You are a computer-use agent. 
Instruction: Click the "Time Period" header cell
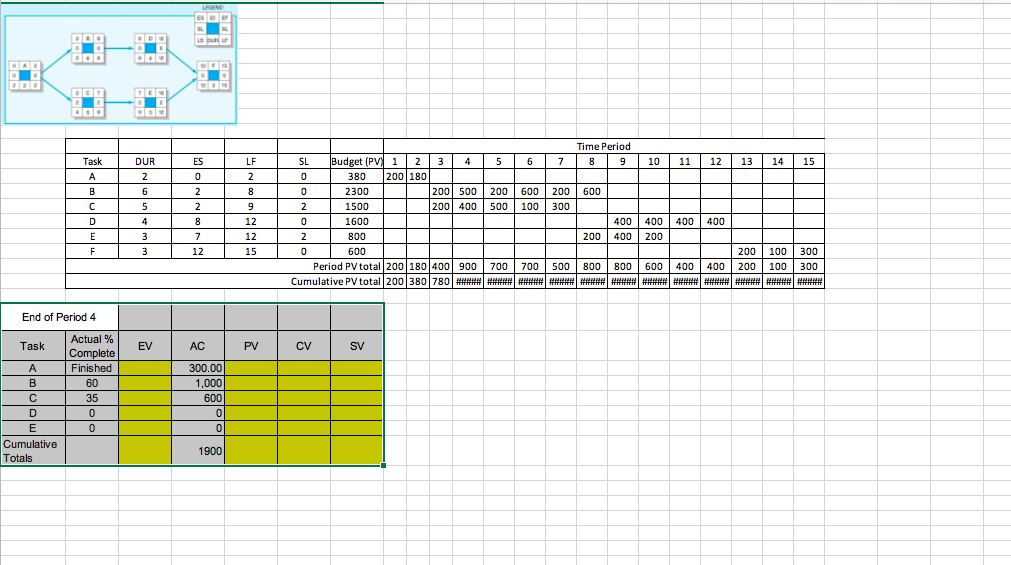(604, 146)
